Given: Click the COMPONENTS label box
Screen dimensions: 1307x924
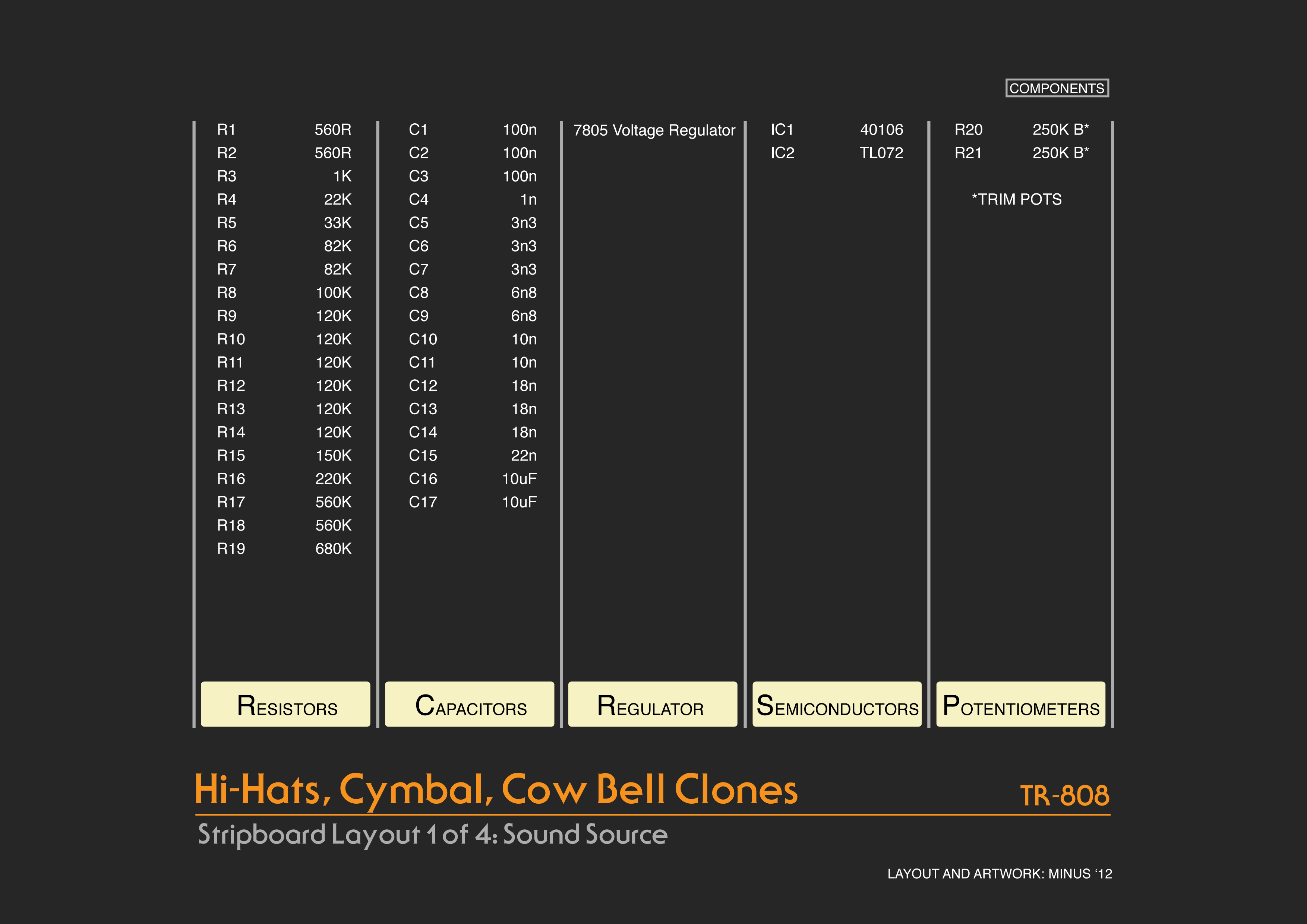Looking at the screenshot, I should coord(1057,88).
